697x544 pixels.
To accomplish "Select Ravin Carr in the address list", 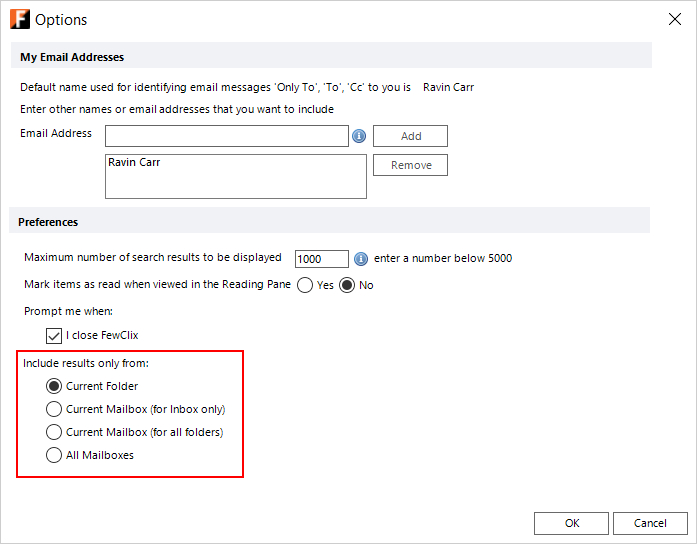I will pyautogui.click(x=134, y=162).
